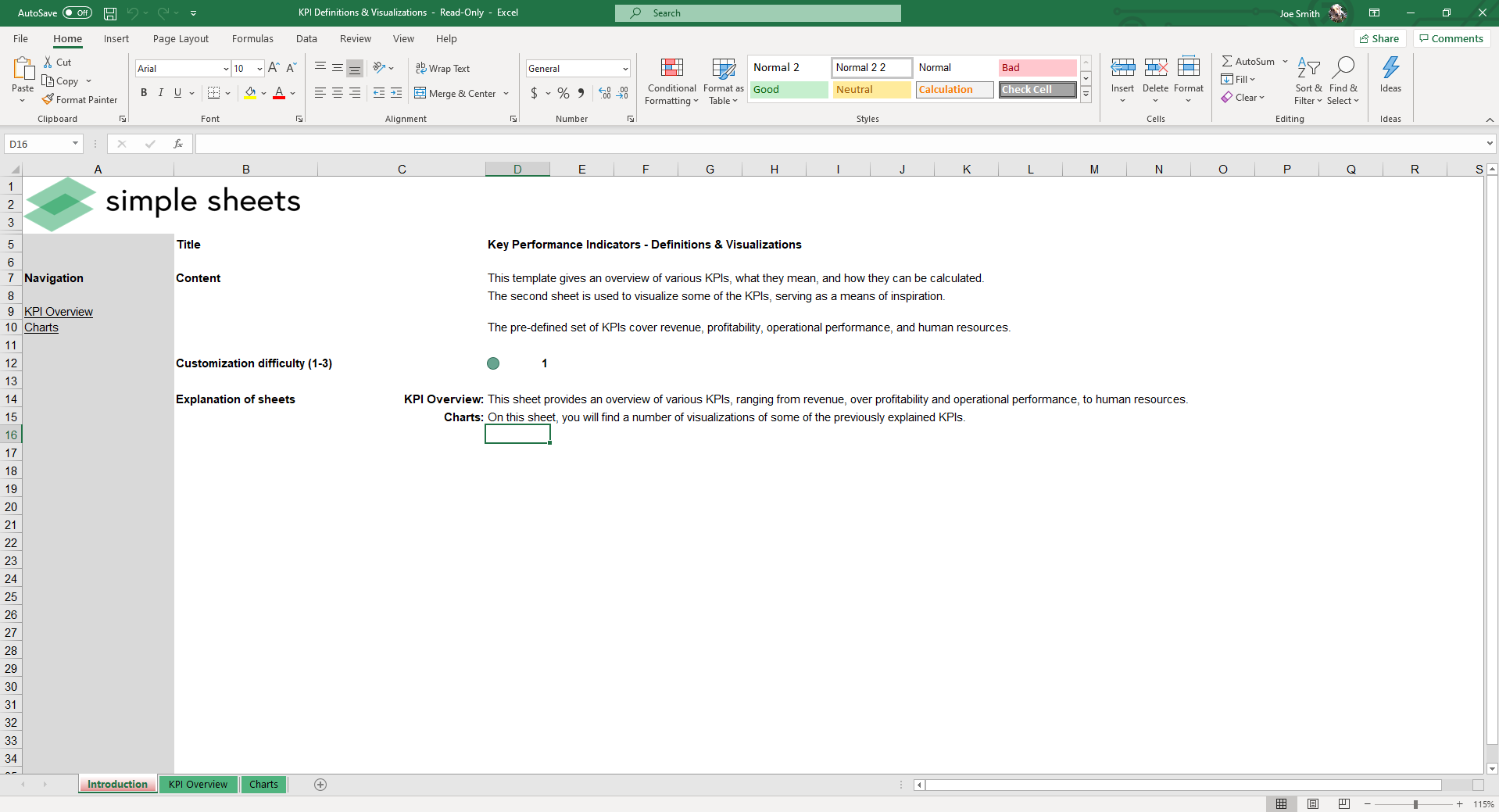The image size is (1499, 812).
Task: Click the Merge & Center icon
Action: click(x=420, y=93)
